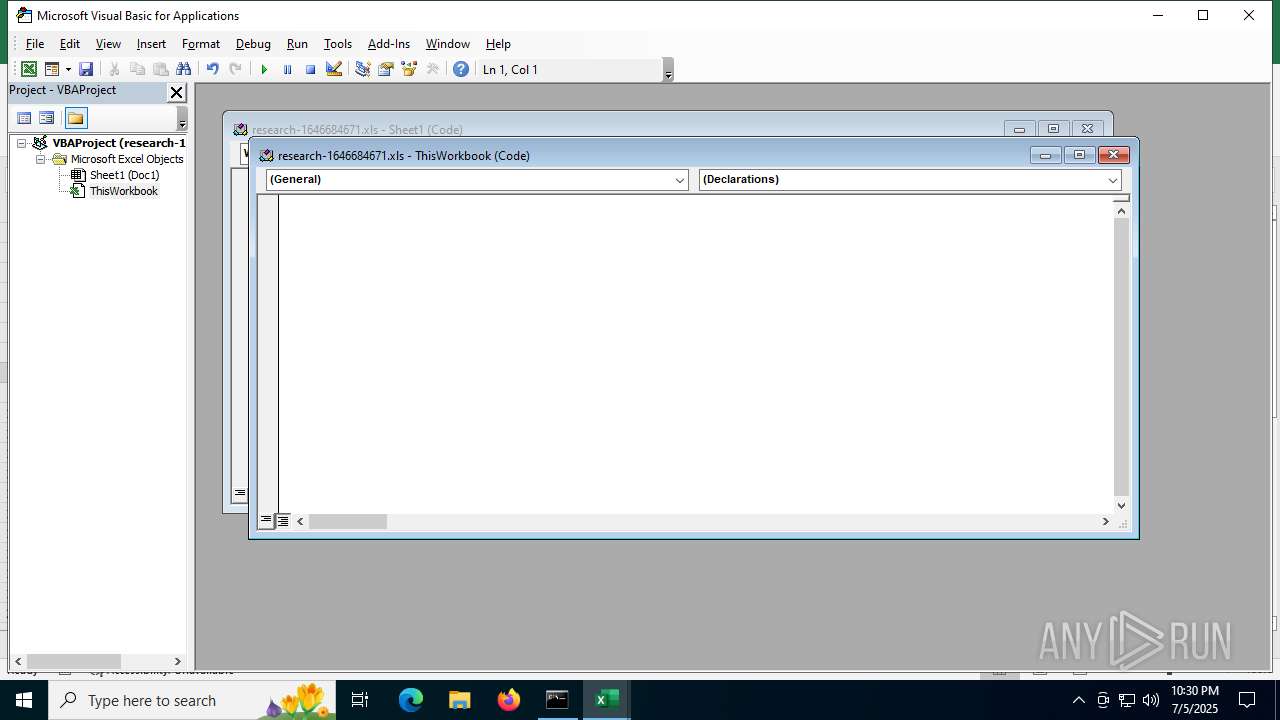
Task: Open the Windows Start menu
Action: [x=24, y=700]
